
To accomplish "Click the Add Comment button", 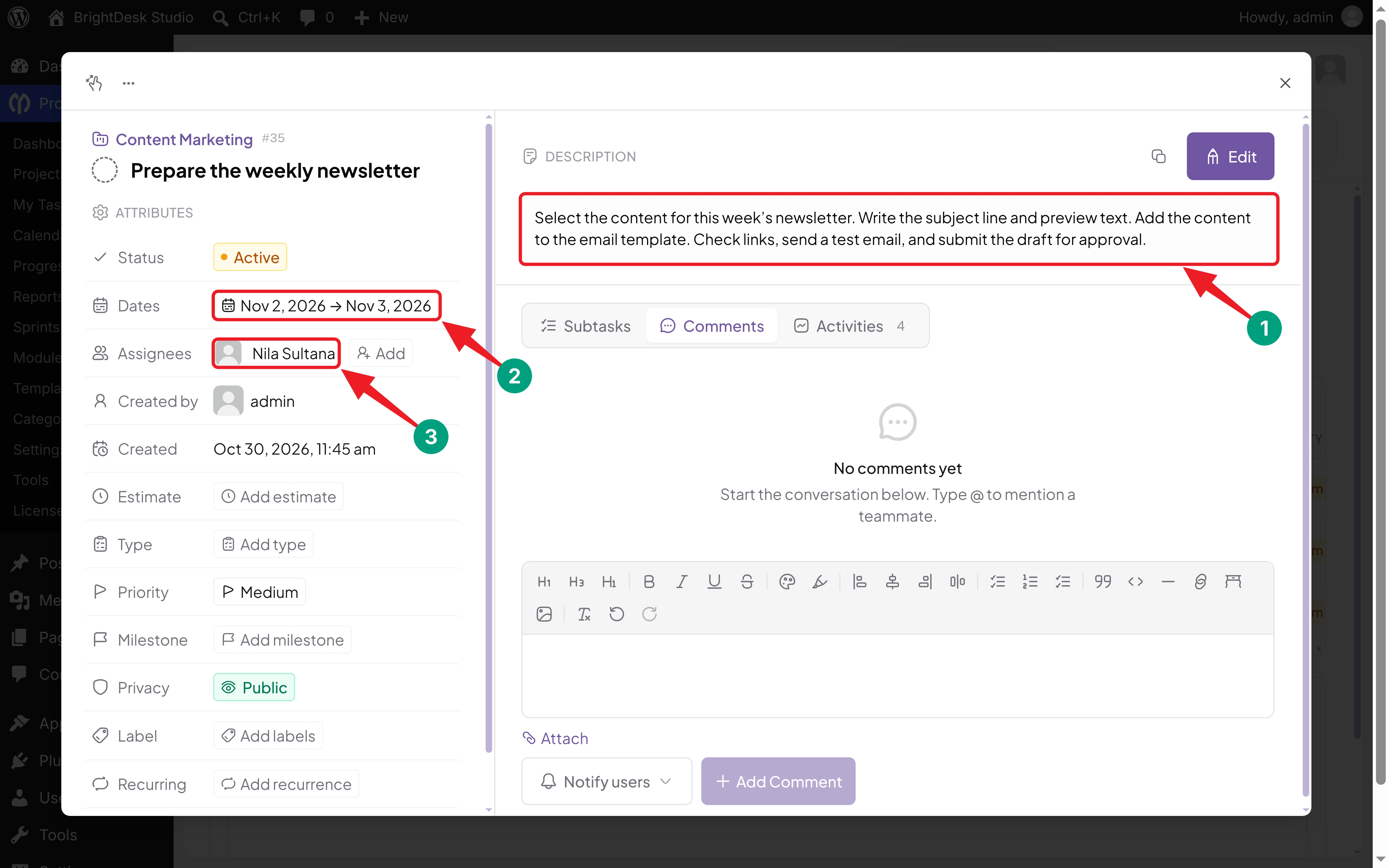I will click(x=778, y=781).
